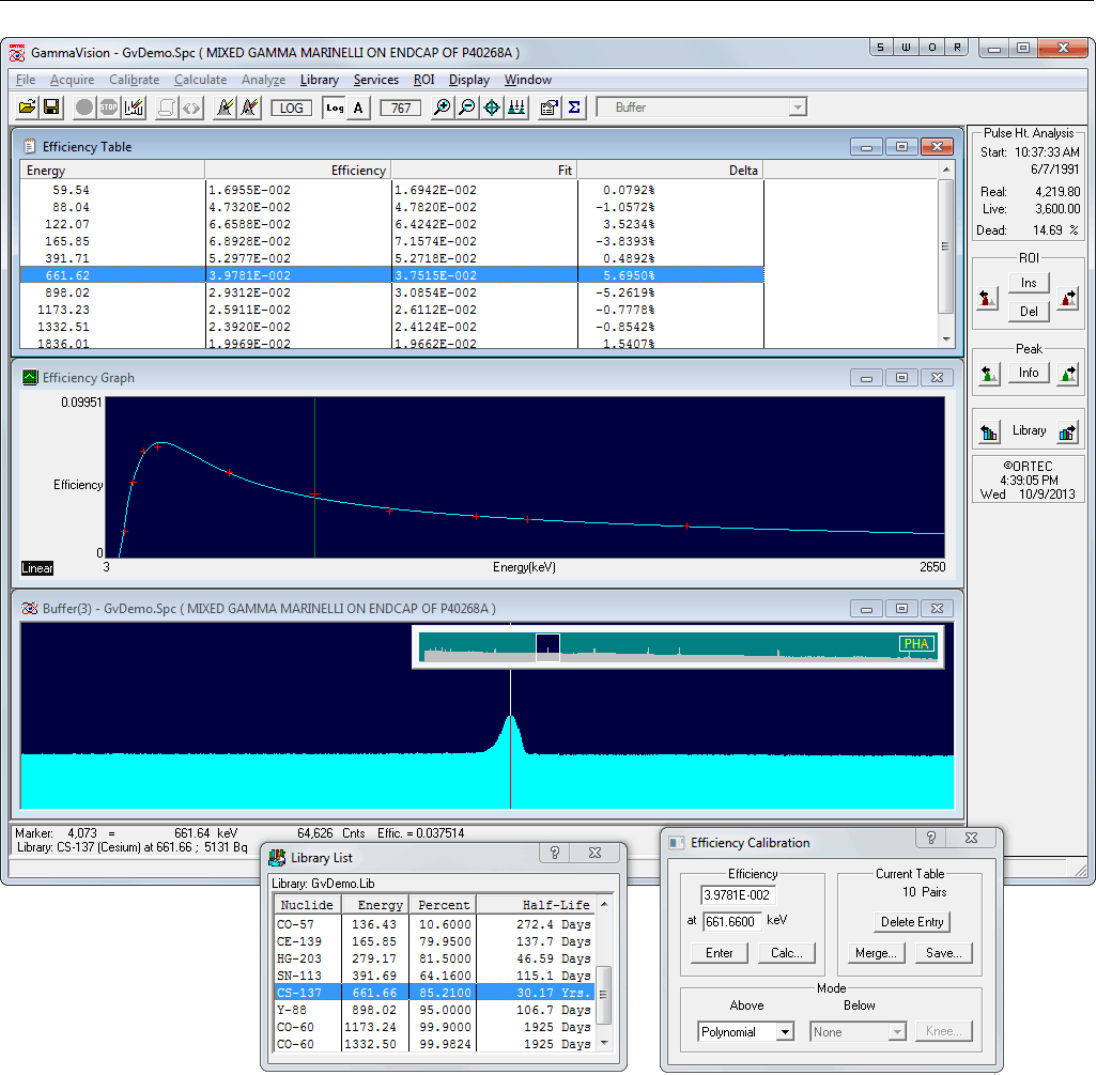Toggle the Auto vertical scale 'A' button
Image resolution: width=1096 pixels, height=1075 pixels.
[358, 108]
